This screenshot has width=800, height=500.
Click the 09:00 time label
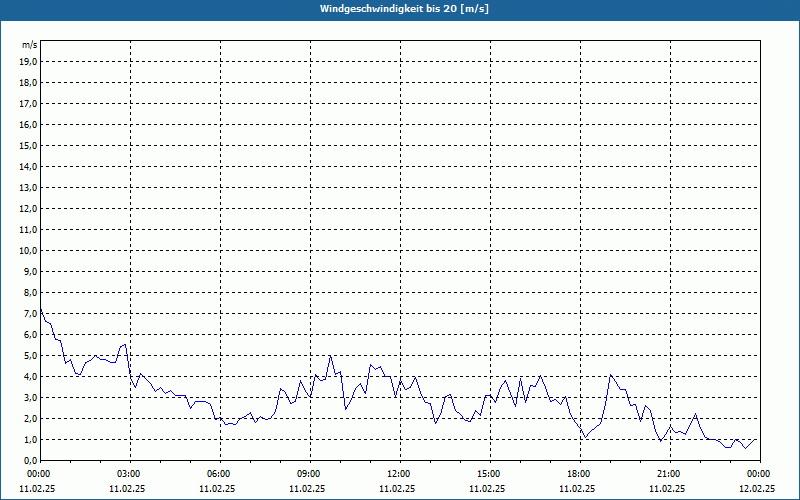pyautogui.click(x=310, y=474)
